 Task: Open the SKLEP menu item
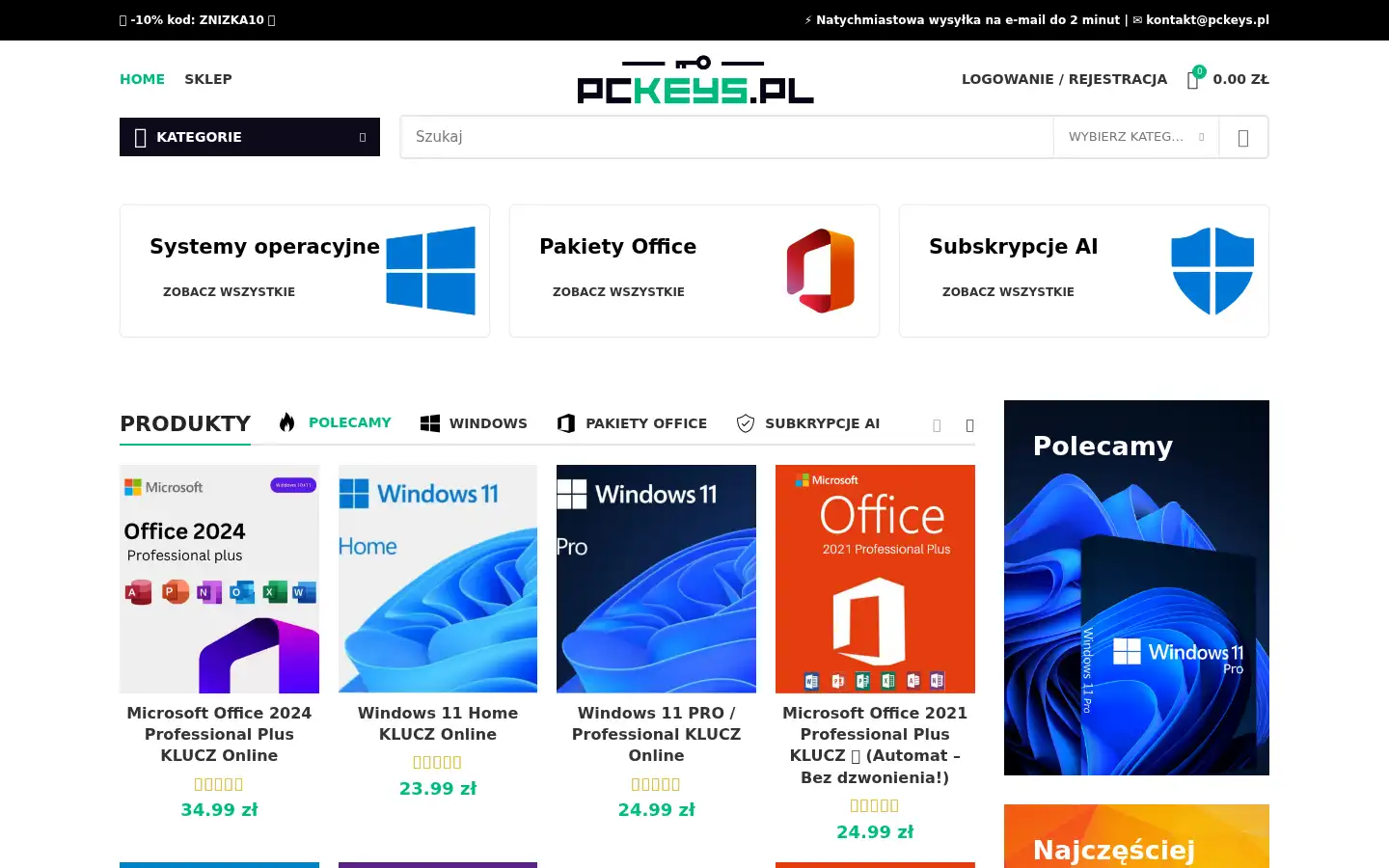coord(208,79)
